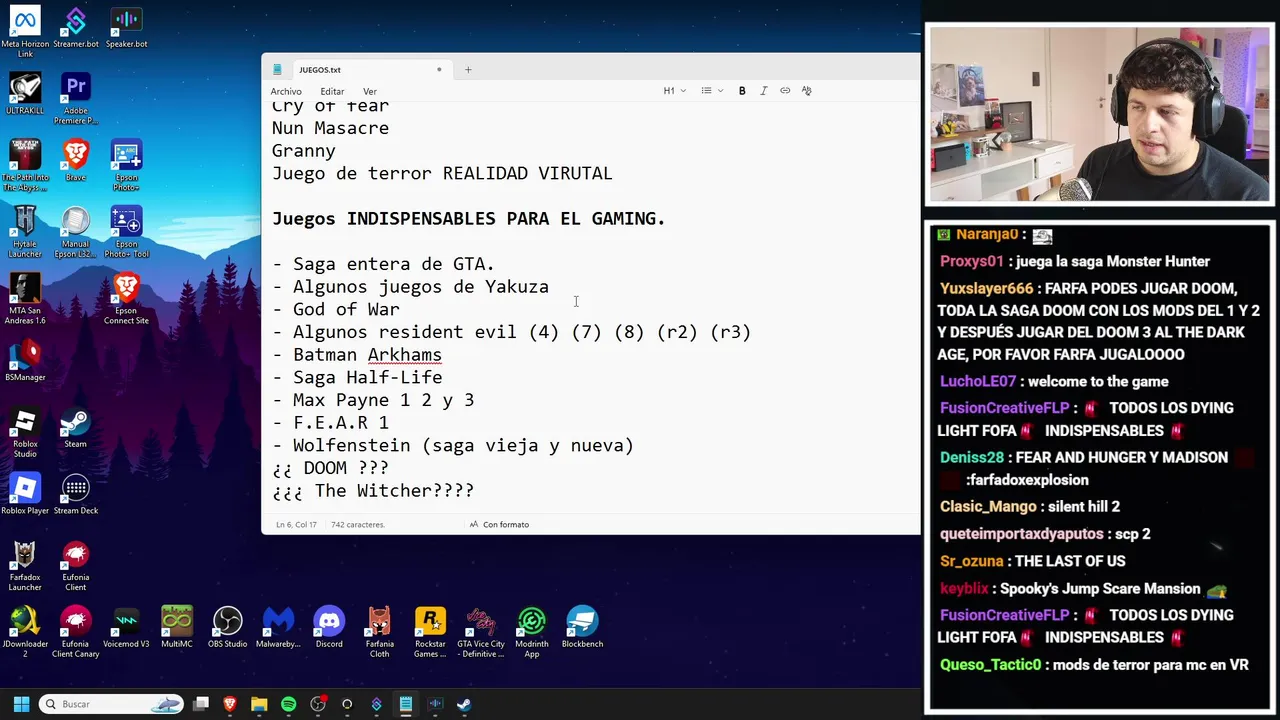Screen dimensions: 1280x720
Task: Click the line '- Saga entera de GTA.'
Action: pos(383,264)
